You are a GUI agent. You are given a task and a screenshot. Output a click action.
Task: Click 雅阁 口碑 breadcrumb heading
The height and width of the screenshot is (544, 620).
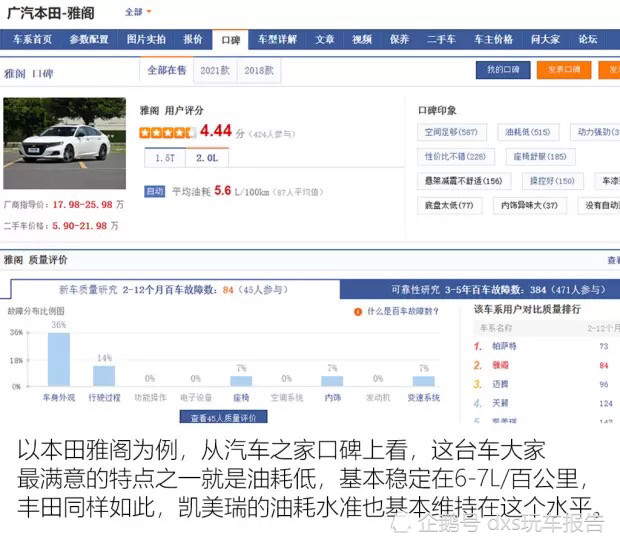click(28, 74)
